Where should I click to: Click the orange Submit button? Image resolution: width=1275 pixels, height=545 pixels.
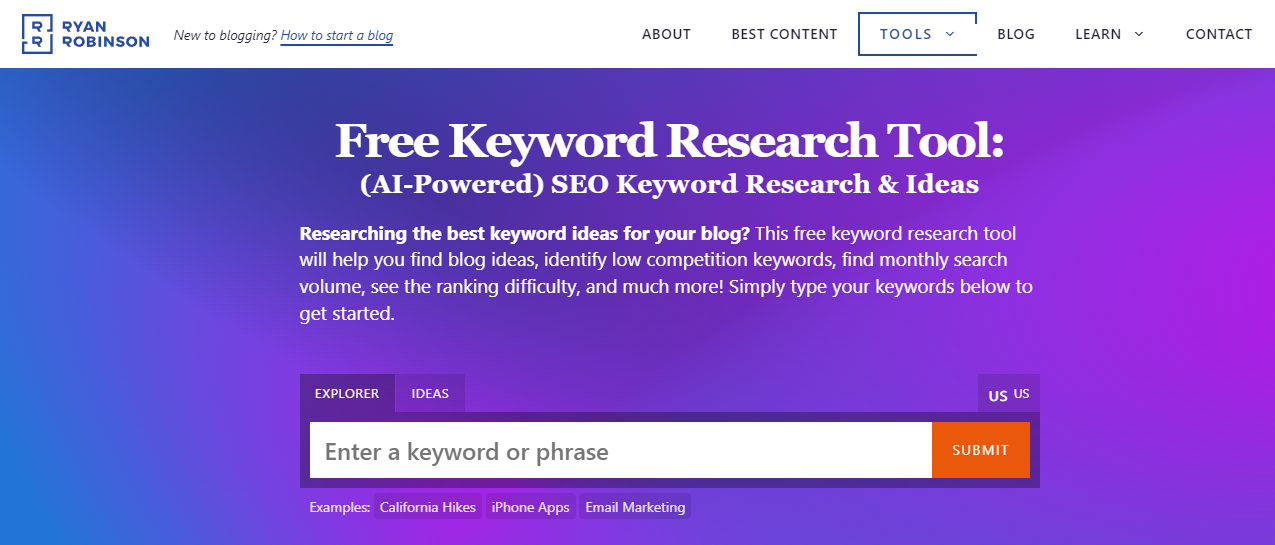tap(981, 450)
